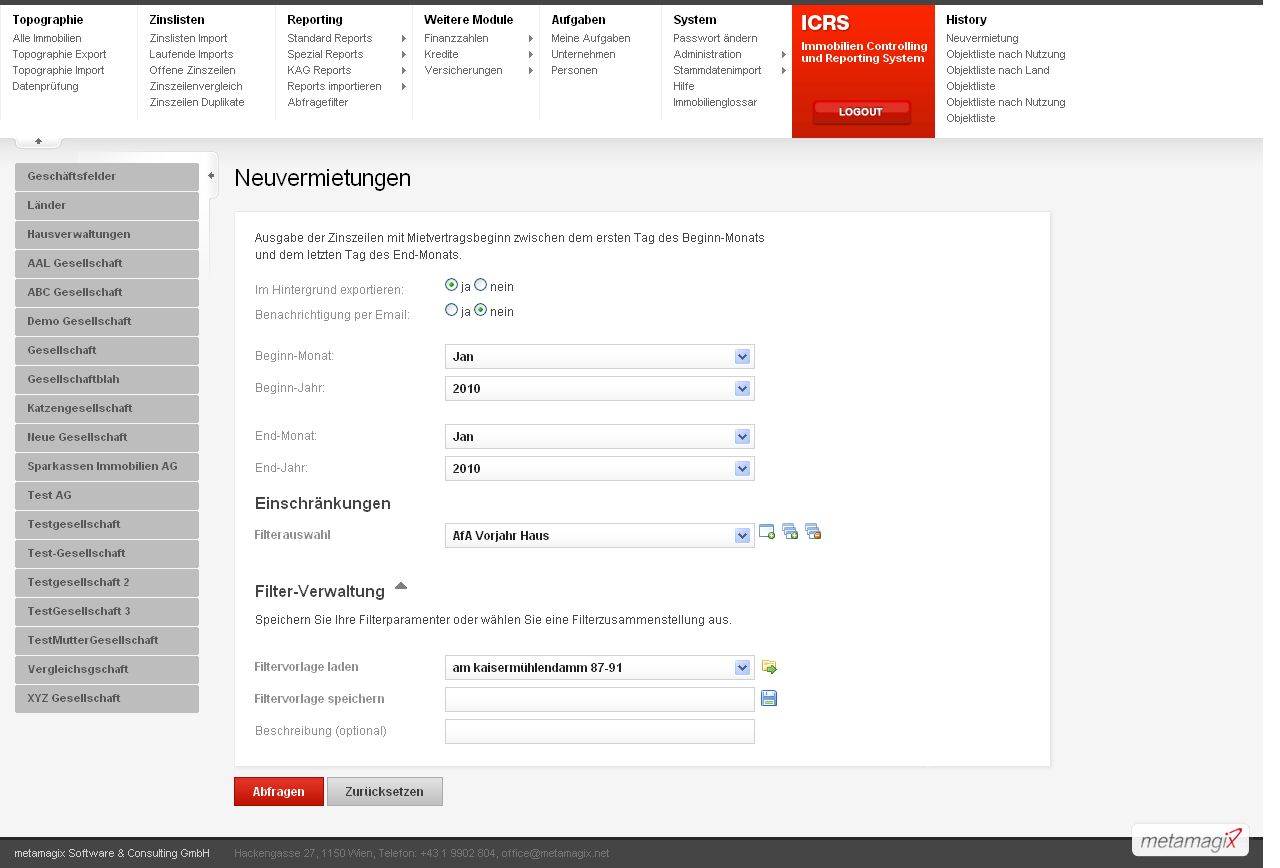Click the Beschreibung (optional) text field
The image size is (1280, 868).
click(x=600, y=731)
